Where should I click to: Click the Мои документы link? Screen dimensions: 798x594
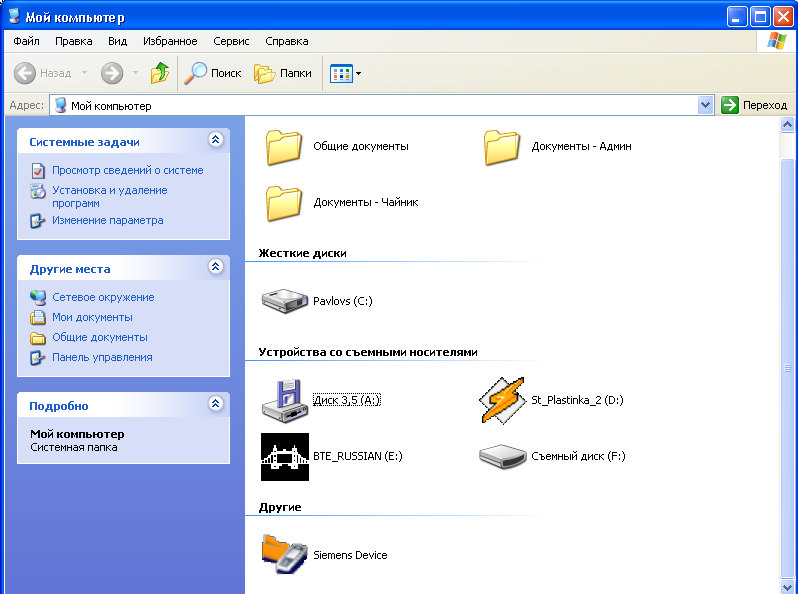92,318
